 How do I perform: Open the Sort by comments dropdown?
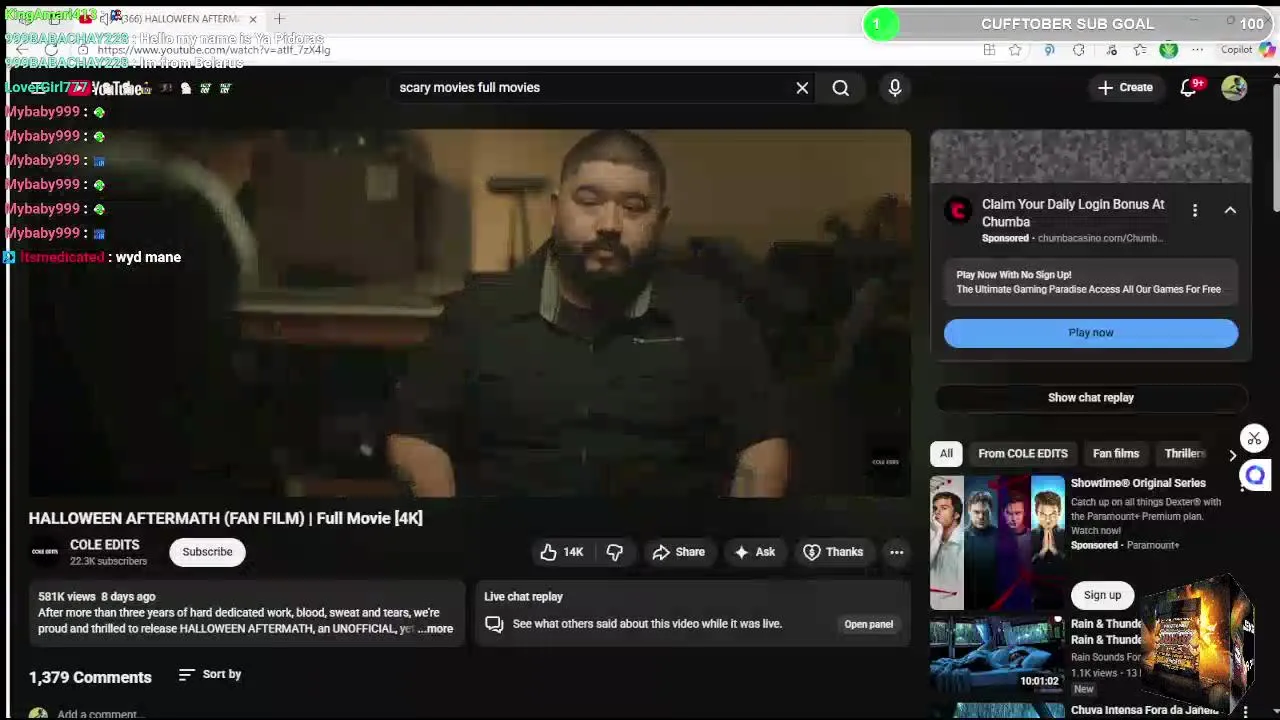pyautogui.click(x=210, y=675)
